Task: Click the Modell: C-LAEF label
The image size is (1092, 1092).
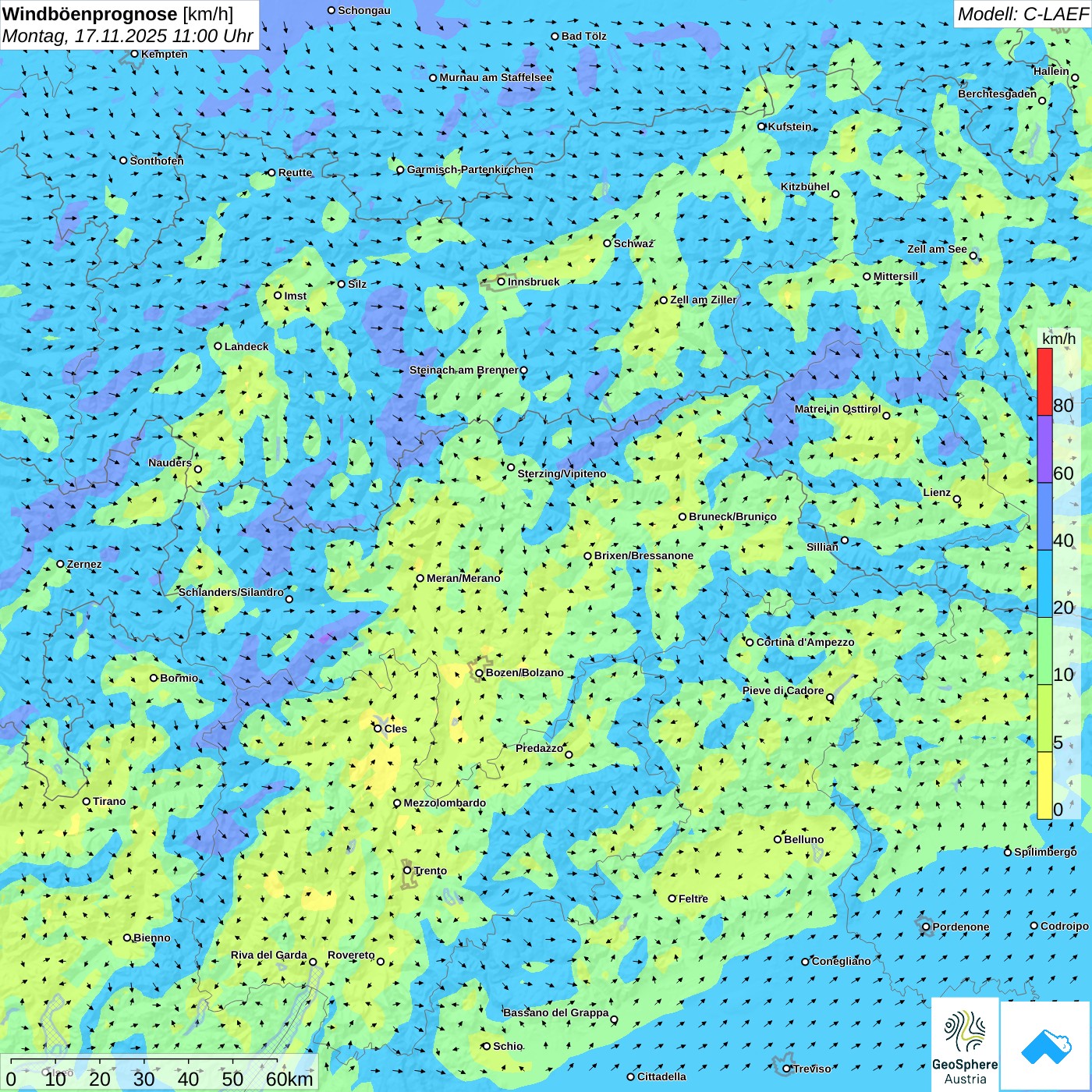Action: coord(1023,14)
